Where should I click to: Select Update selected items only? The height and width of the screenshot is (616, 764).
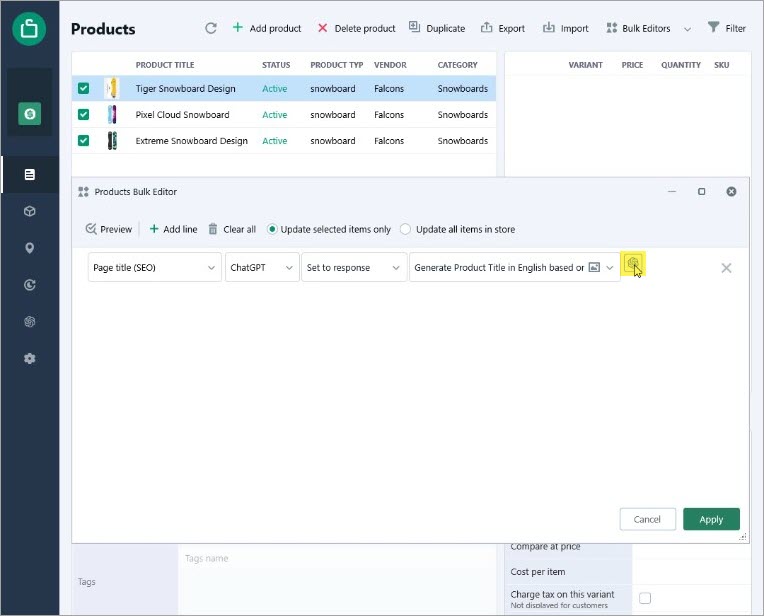(x=272, y=229)
